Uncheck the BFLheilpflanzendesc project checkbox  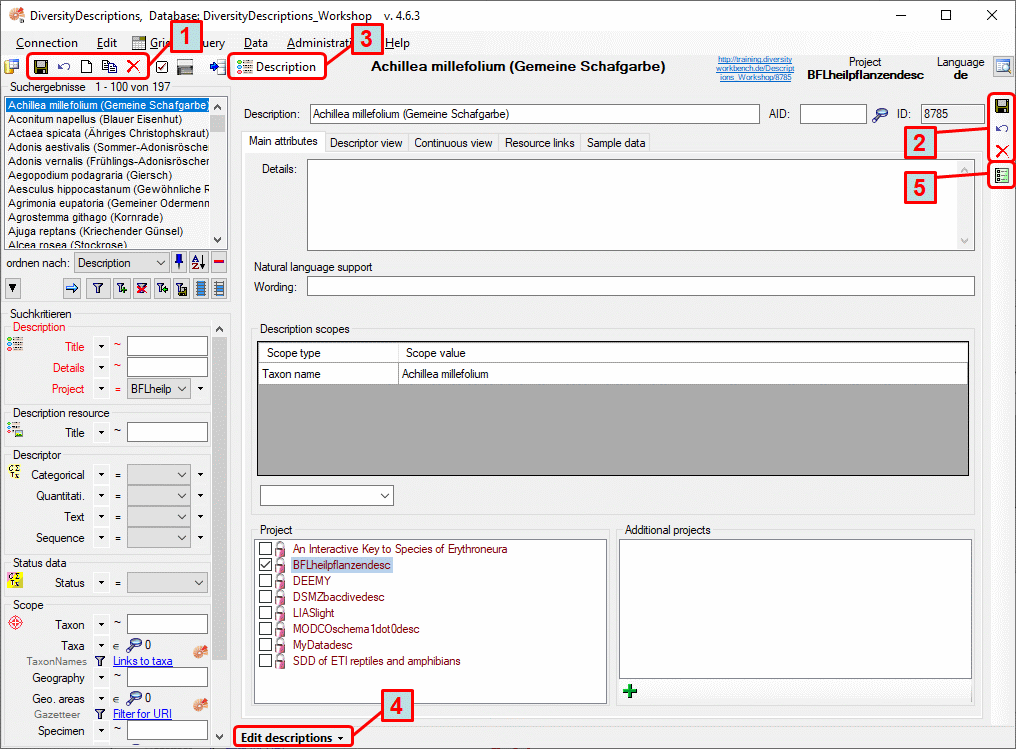point(265,565)
